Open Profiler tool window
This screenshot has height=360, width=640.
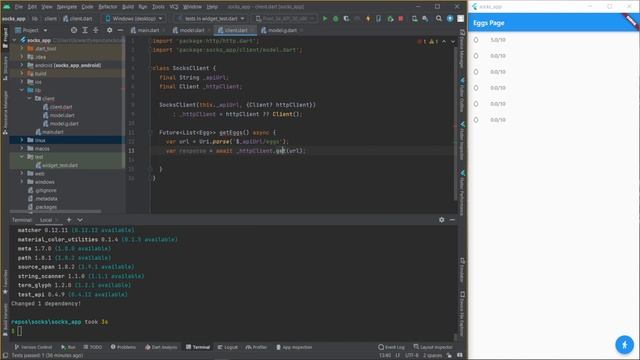(256, 347)
